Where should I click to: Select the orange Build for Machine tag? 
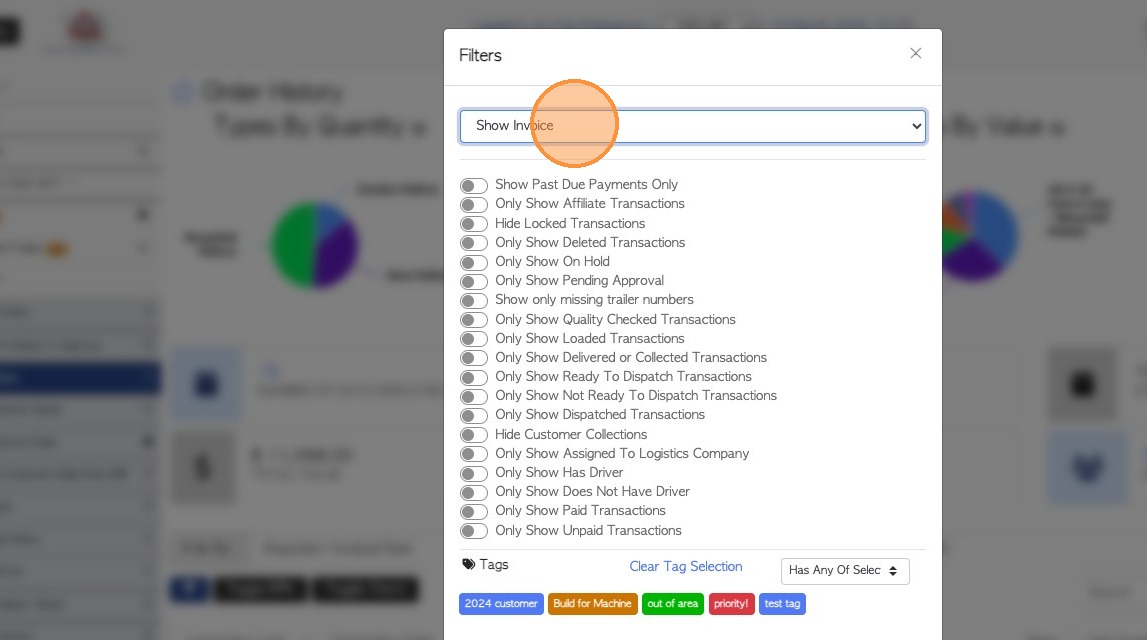click(x=592, y=604)
